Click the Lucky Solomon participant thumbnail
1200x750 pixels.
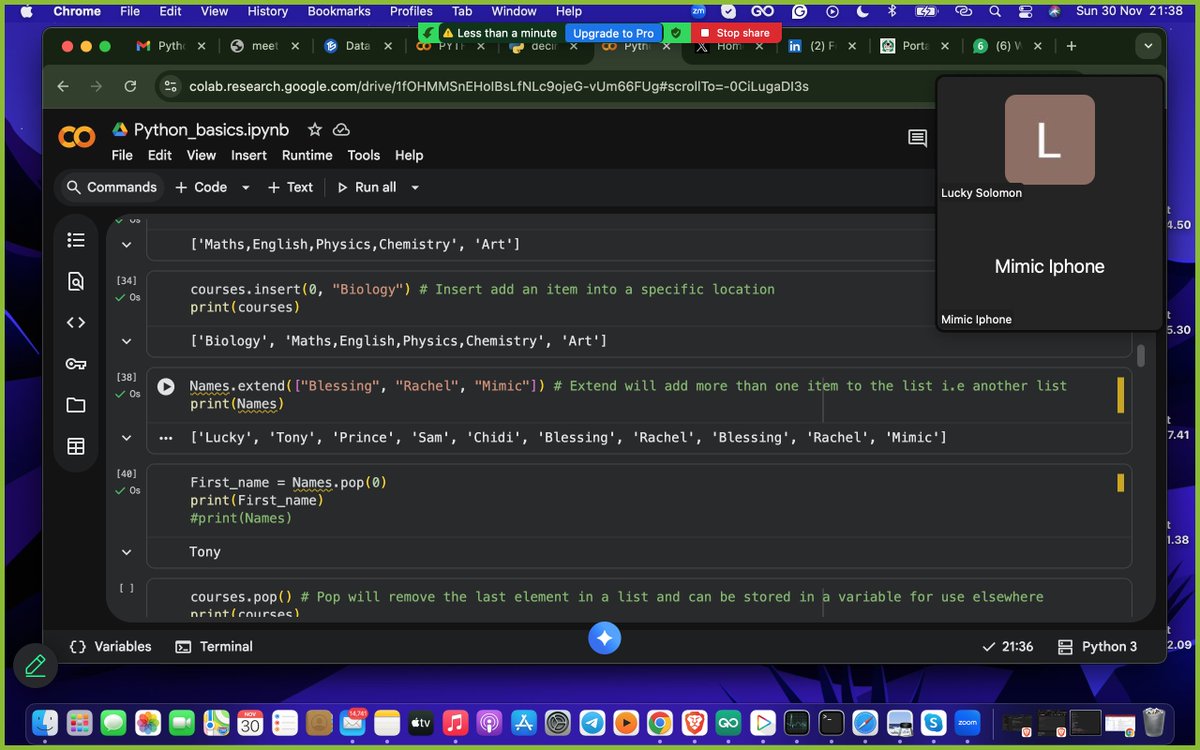1050,140
